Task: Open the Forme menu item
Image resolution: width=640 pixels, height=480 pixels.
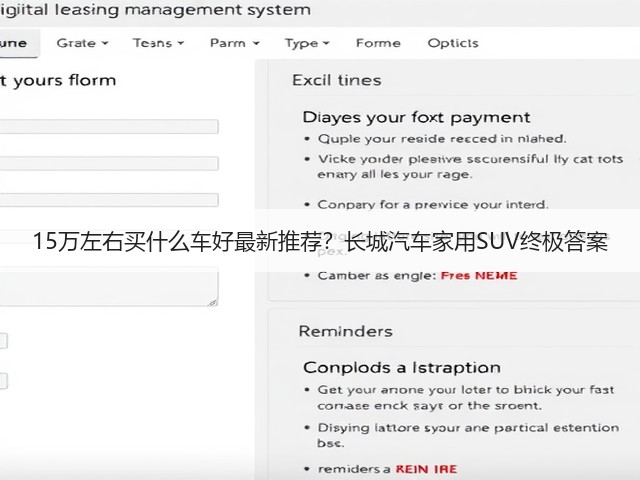Action: coord(378,43)
